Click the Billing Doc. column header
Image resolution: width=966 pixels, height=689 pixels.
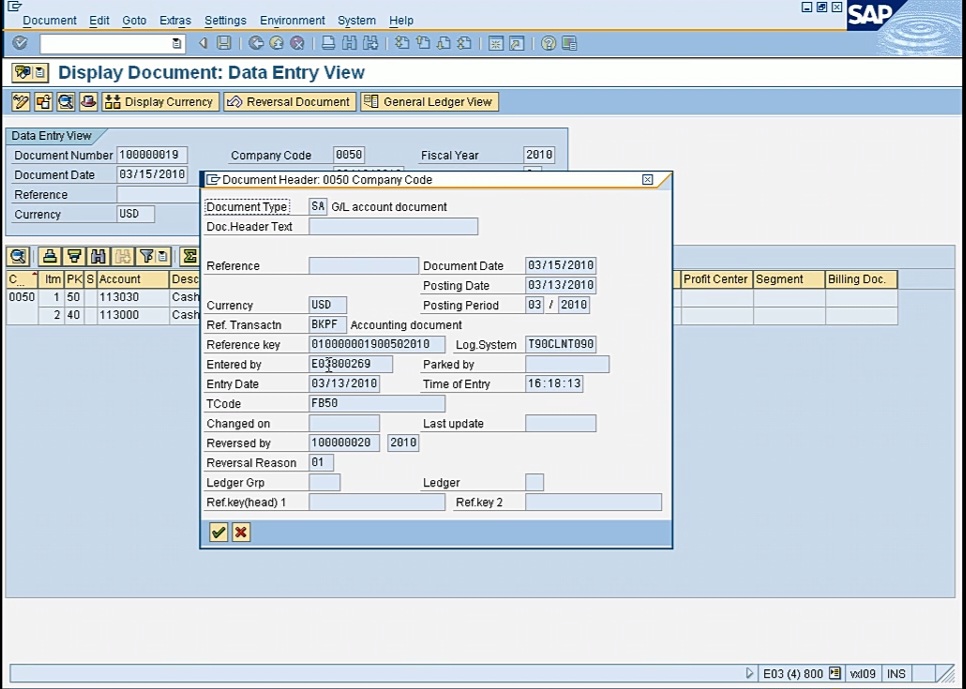(861, 279)
